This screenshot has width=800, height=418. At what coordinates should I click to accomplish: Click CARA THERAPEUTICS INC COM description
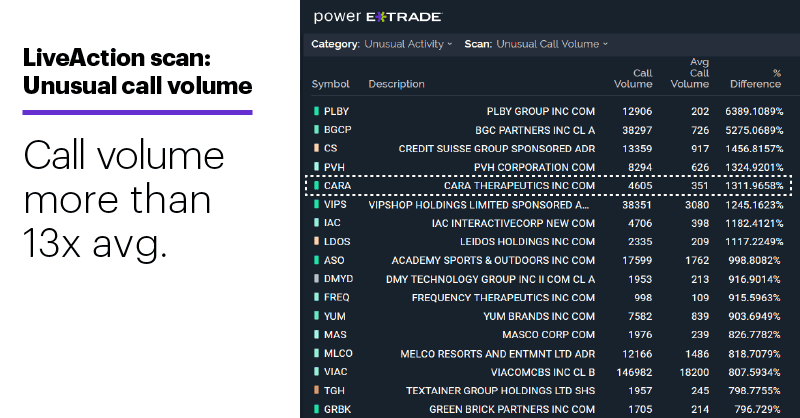pyautogui.click(x=519, y=186)
